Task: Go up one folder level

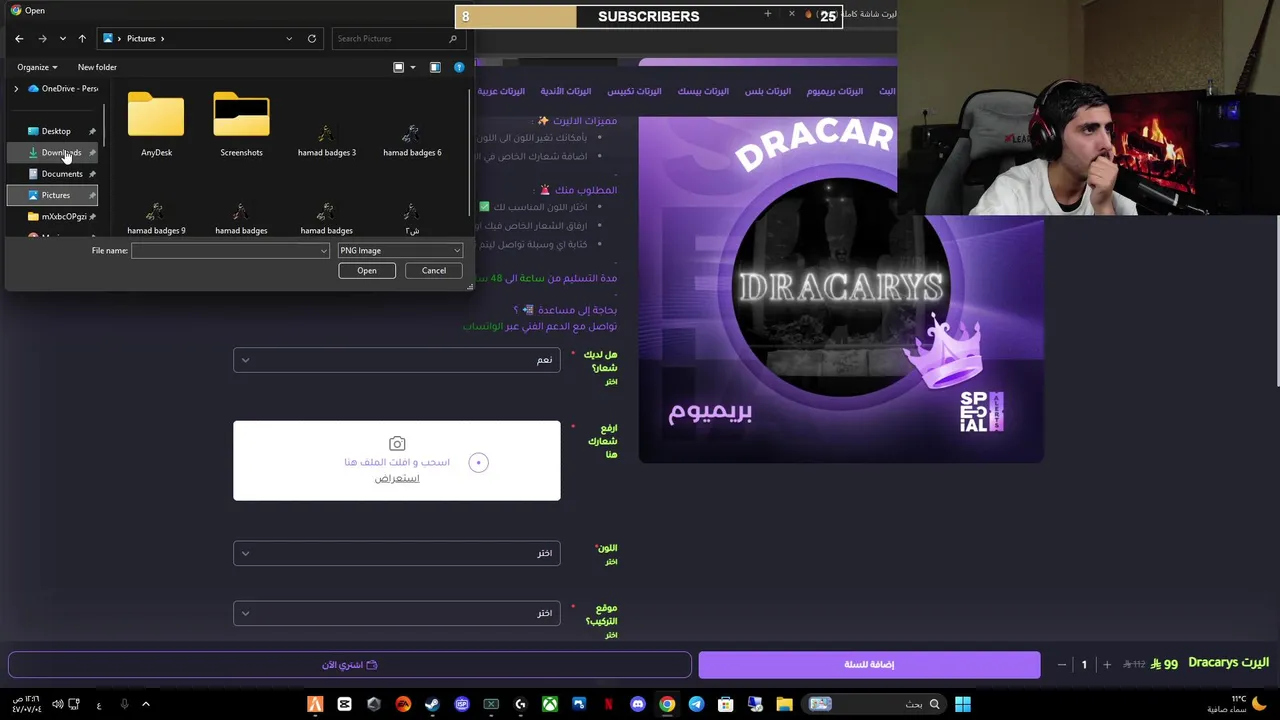Action: point(82,39)
